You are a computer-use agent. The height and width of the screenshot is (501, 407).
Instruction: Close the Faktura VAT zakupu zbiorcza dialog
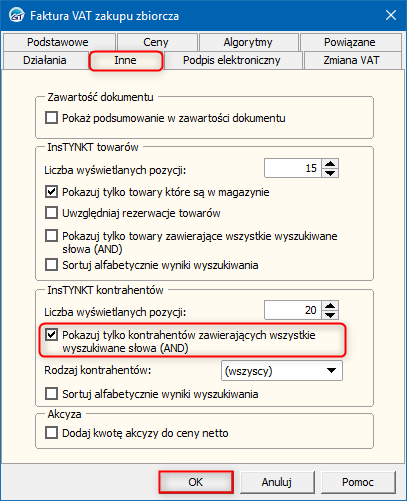[x=391, y=15]
